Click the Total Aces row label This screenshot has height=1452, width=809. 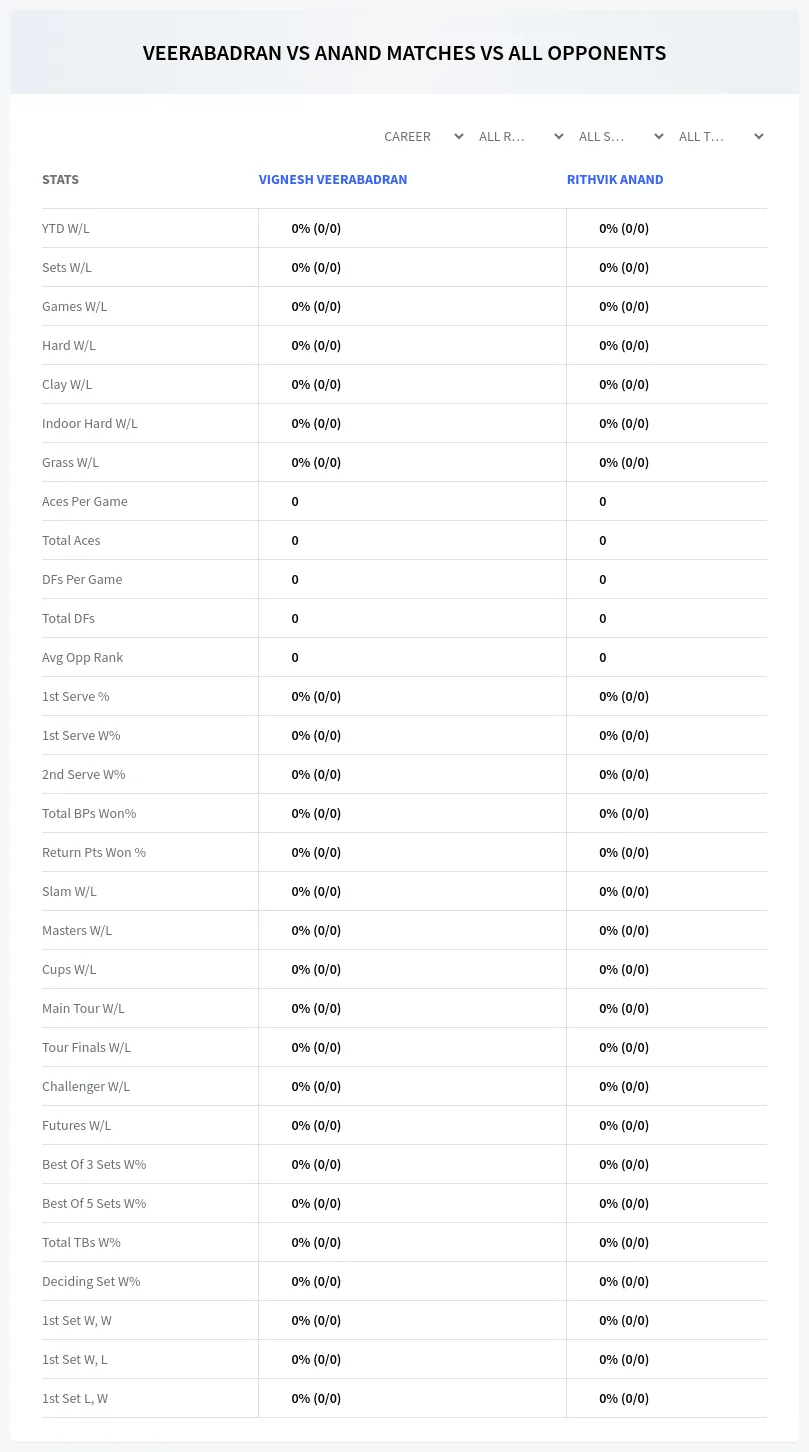pos(71,540)
